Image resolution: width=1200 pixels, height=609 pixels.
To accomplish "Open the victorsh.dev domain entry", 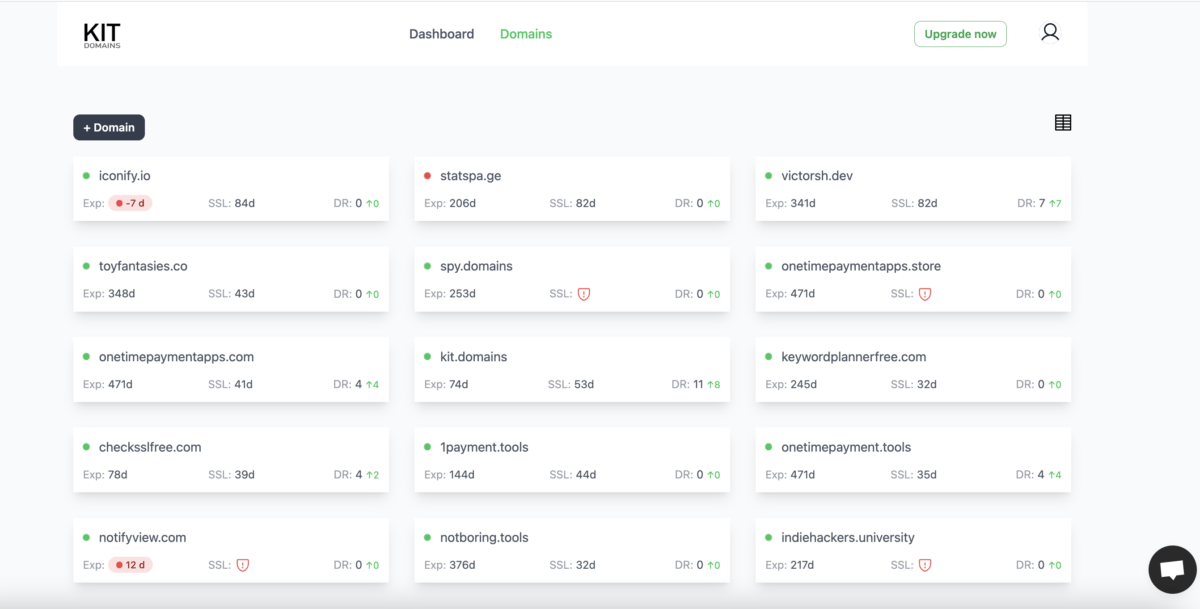I will [816, 176].
